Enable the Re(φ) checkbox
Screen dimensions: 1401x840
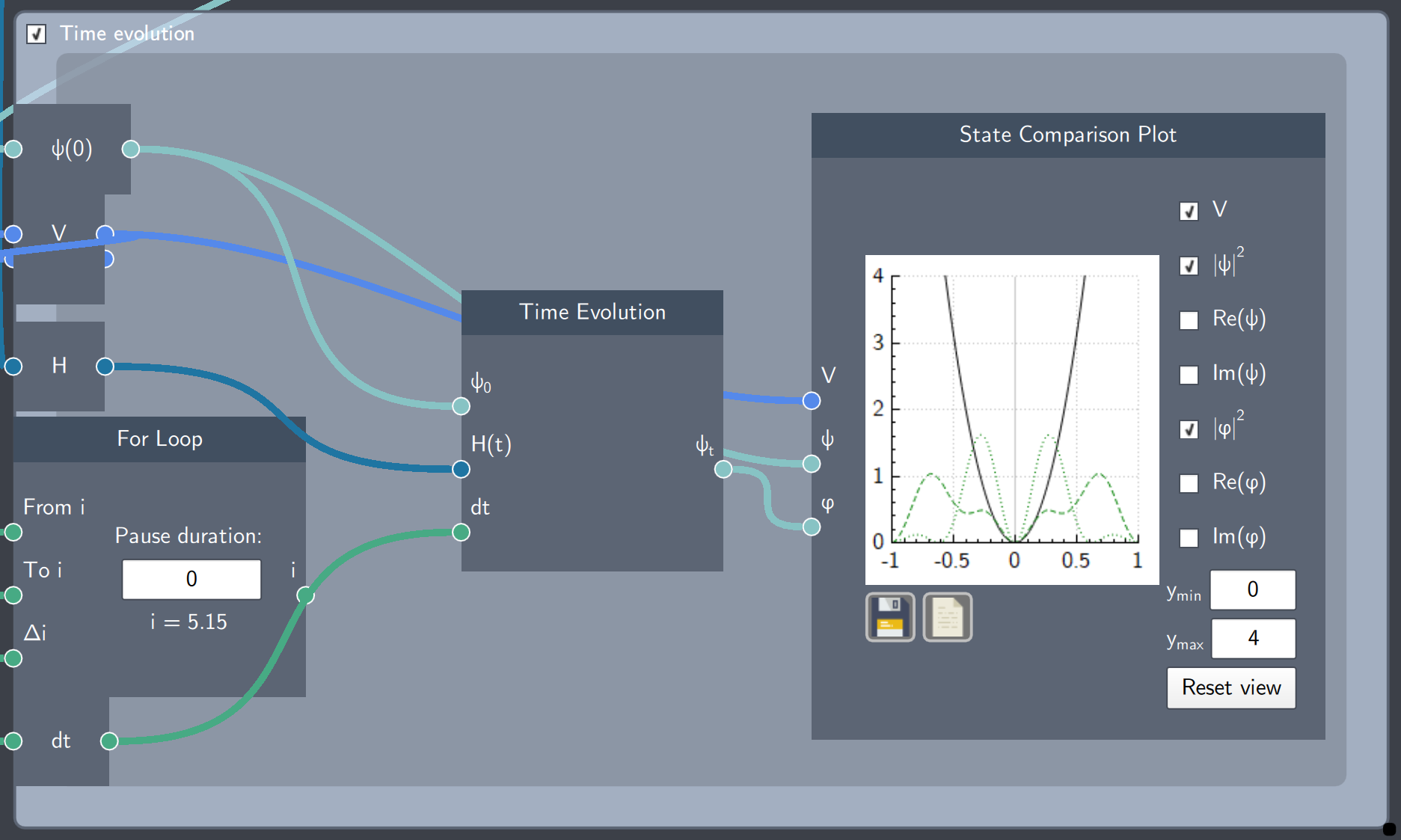tap(1189, 483)
